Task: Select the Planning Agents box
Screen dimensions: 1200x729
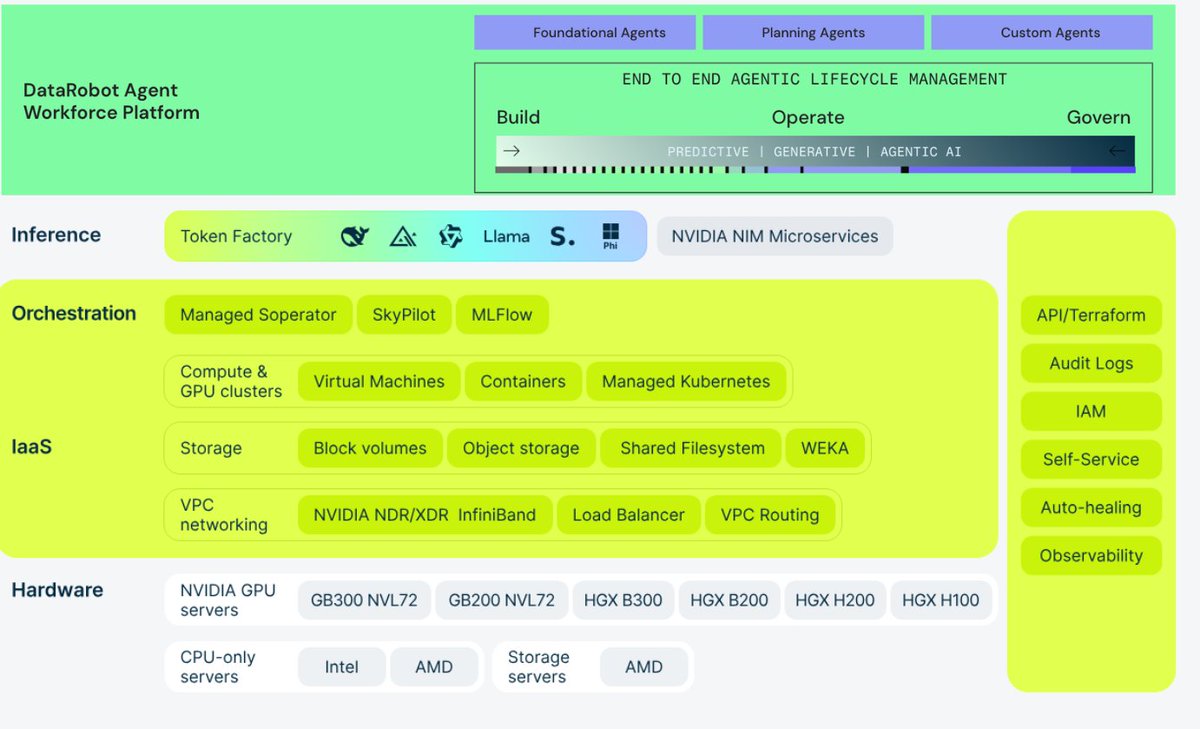Action: click(813, 32)
